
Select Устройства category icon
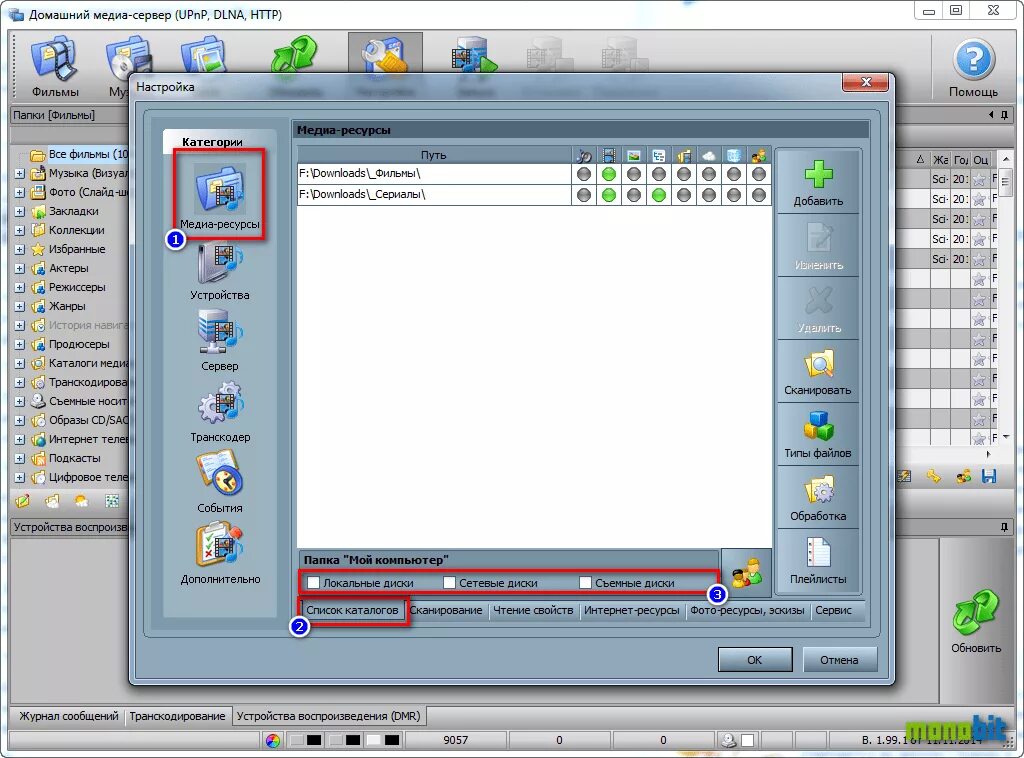tap(220, 271)
